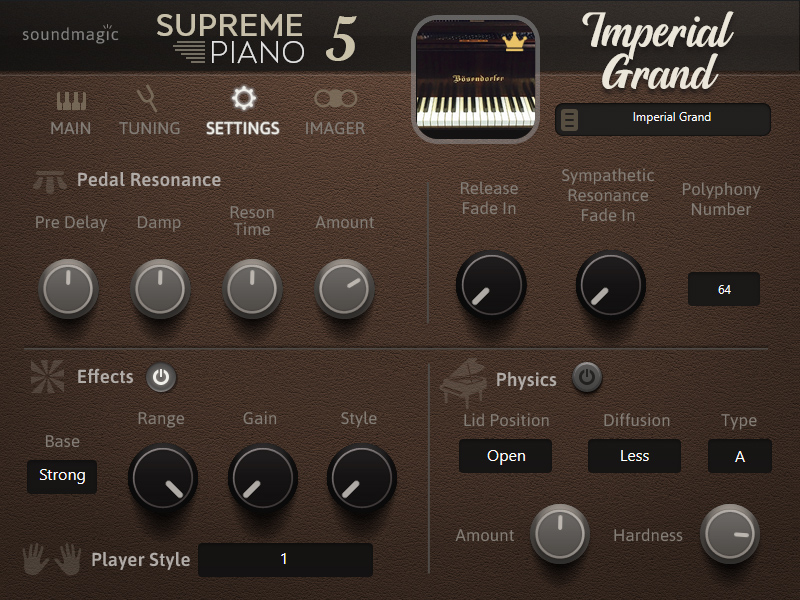This screenshot has width=800, height=600.
Task: Click the Pre Delay label
Action: point(71,222)
